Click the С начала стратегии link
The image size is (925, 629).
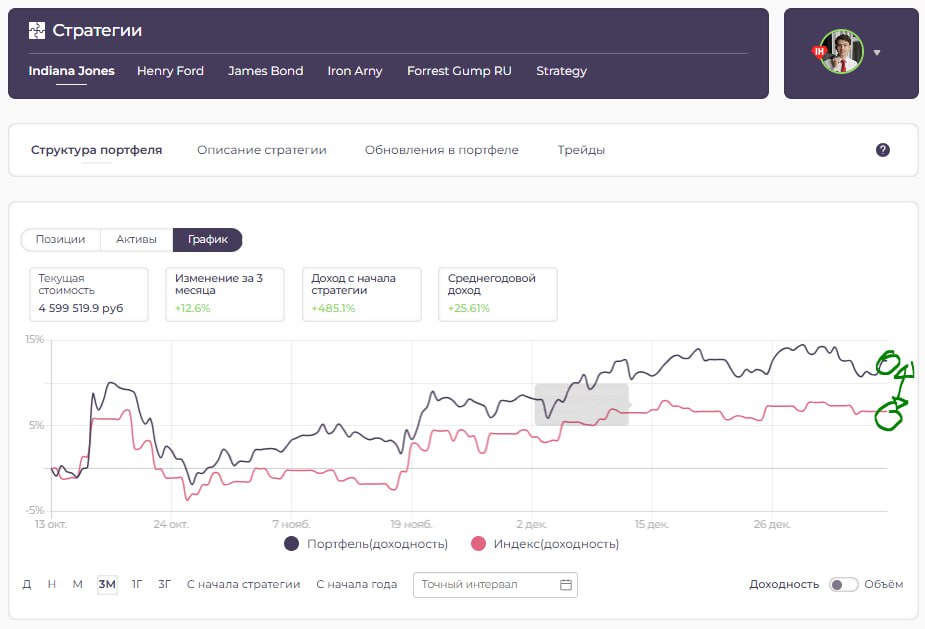243,585
